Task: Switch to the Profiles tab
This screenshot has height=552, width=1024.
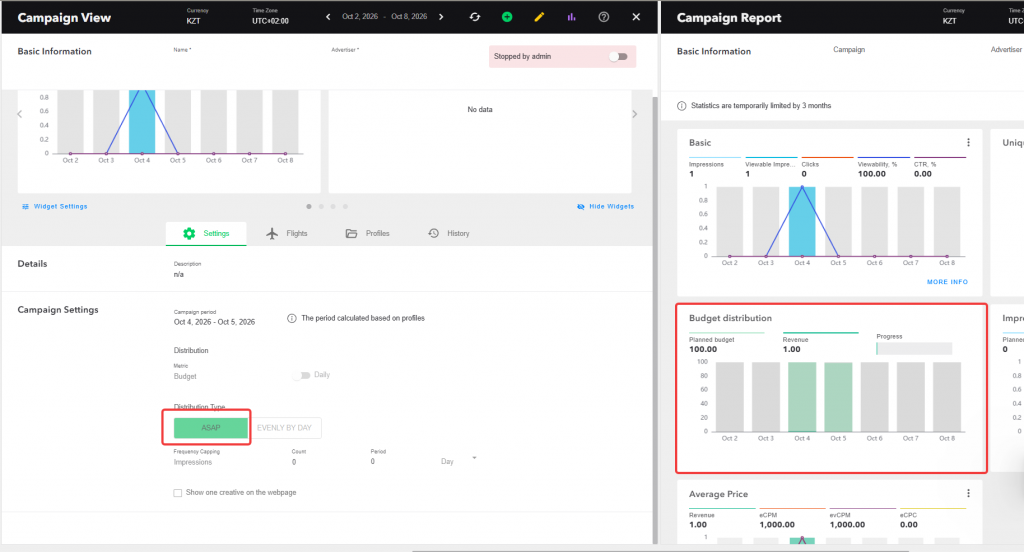Action: (x=368, y=233)
